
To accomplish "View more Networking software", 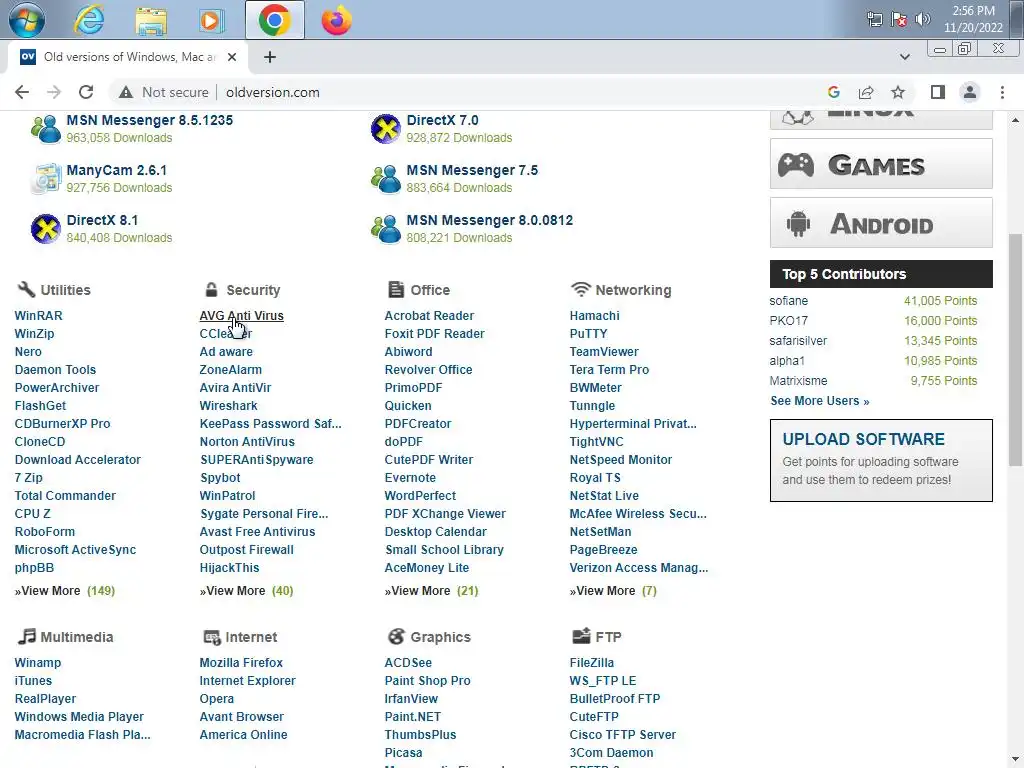I will [613, 590].
